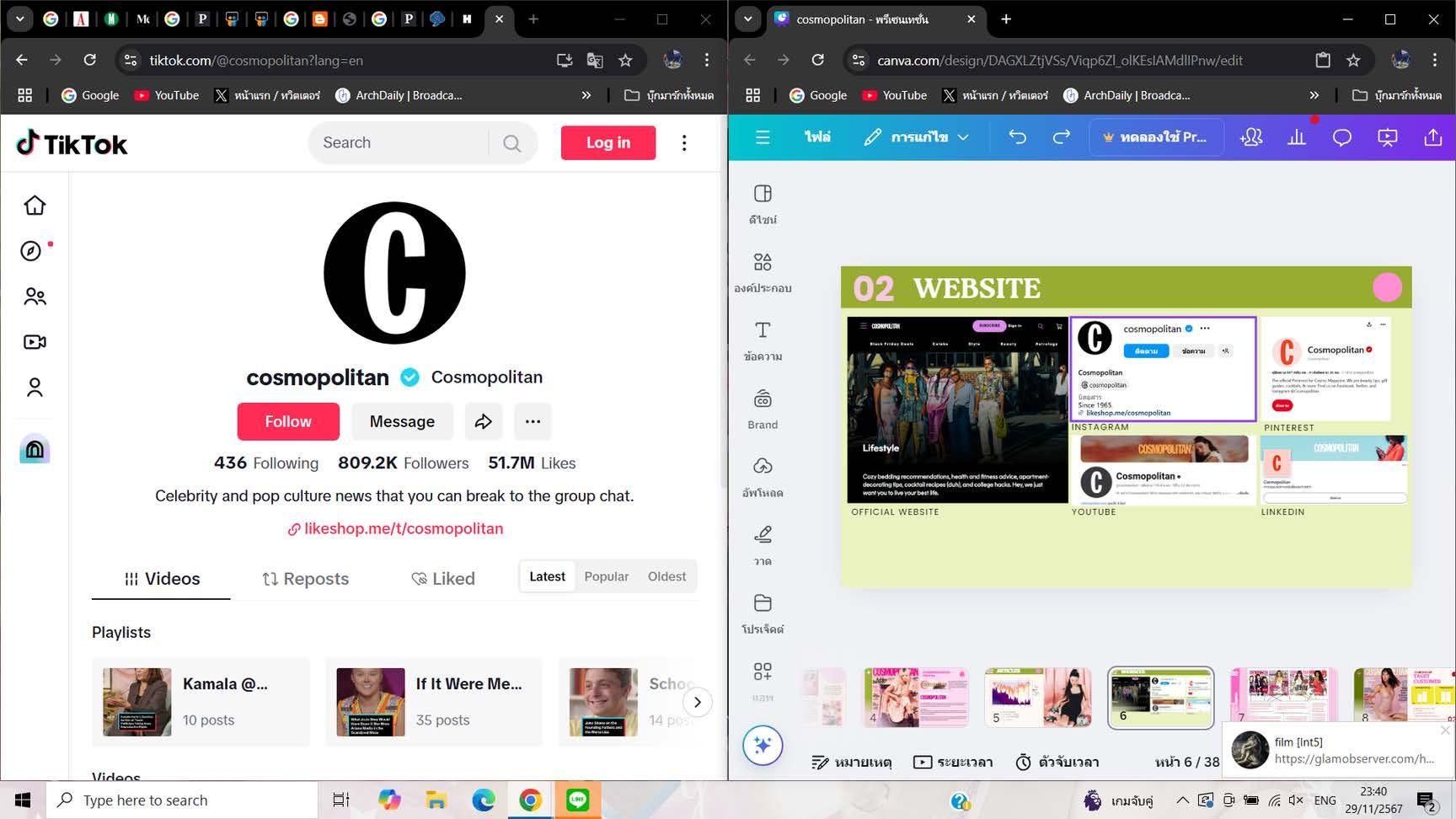Undo the last action in Canva
This screenshot has width=1456, height=819.
point(1018,137)
